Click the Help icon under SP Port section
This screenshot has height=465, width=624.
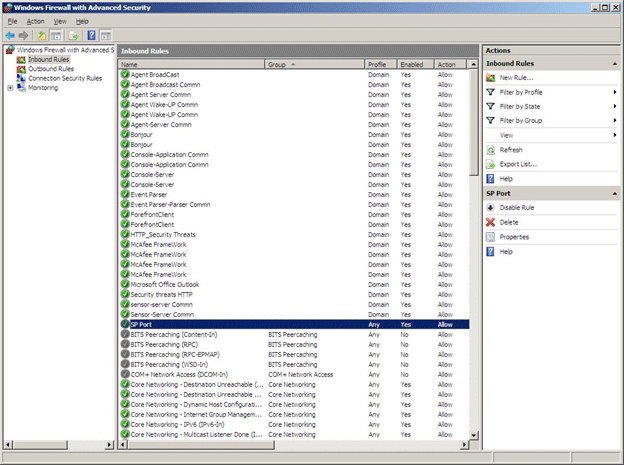[490, 252]
